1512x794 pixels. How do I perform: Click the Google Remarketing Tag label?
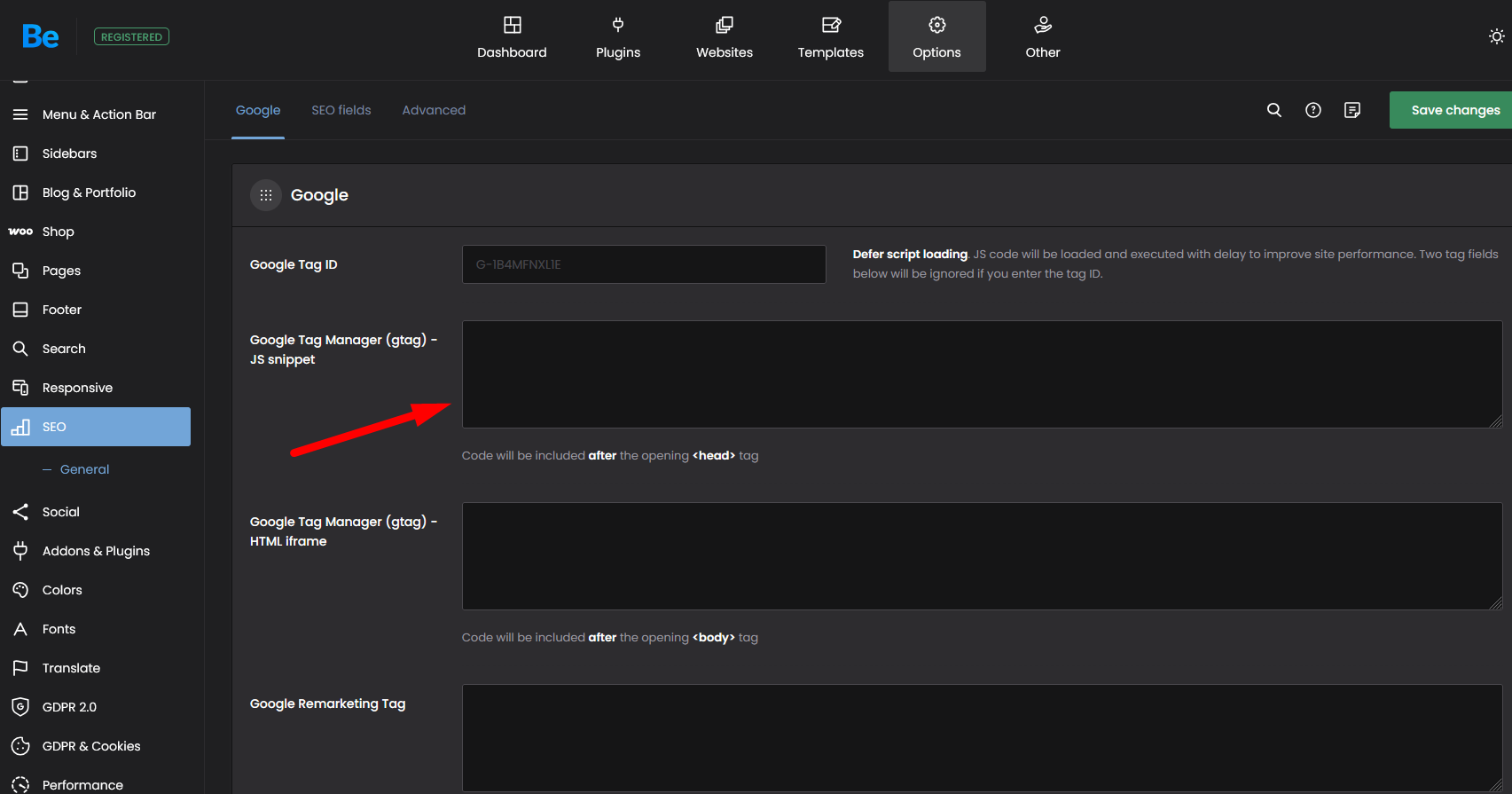[327, 704]
